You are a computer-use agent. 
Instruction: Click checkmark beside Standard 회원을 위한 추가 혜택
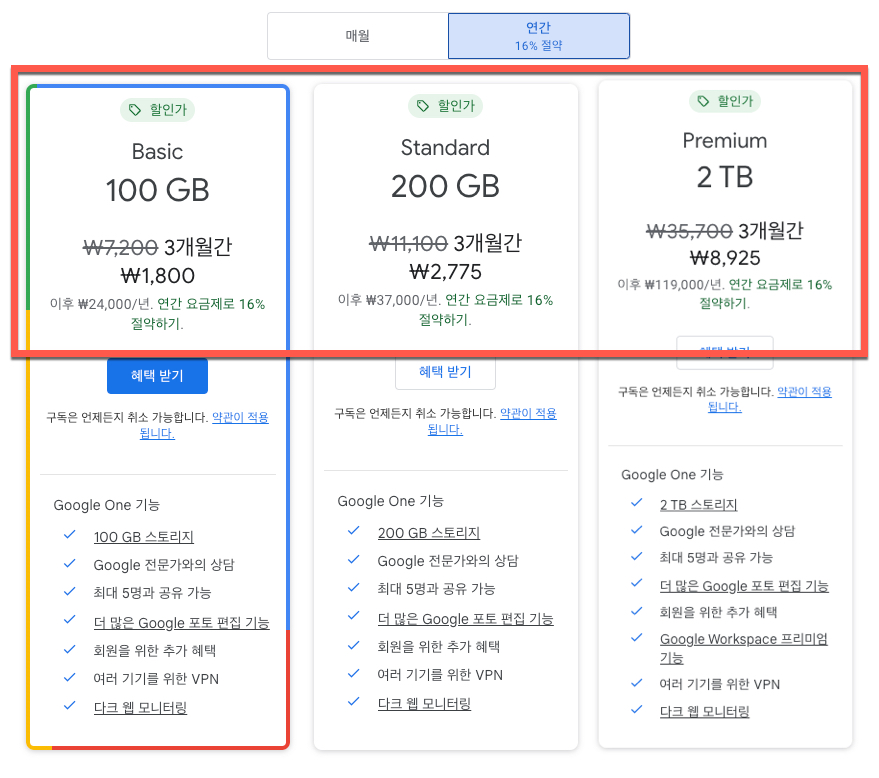tap(353, 645)
